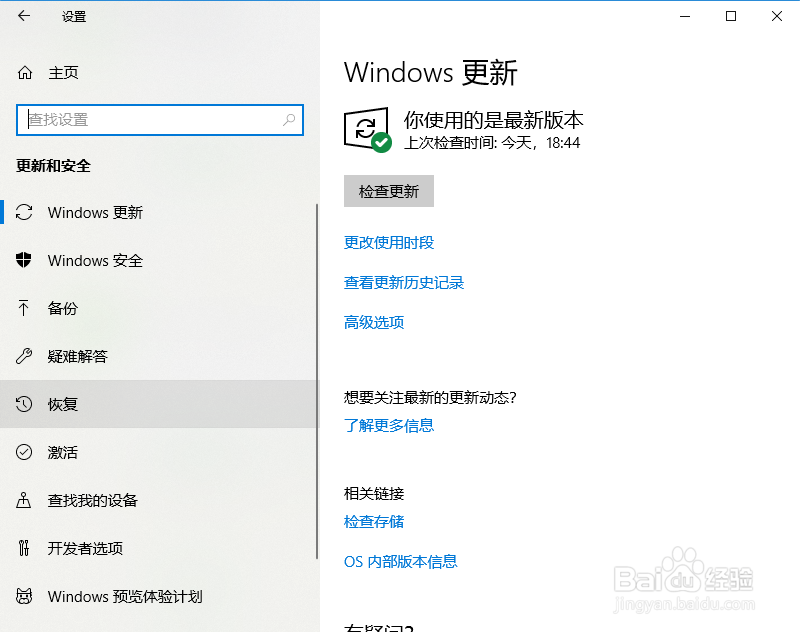Image resolution: width=800 pixels, height=632 pixels.
Task: Click the 开发者选项 developer icon
Action: coord(24,548)
